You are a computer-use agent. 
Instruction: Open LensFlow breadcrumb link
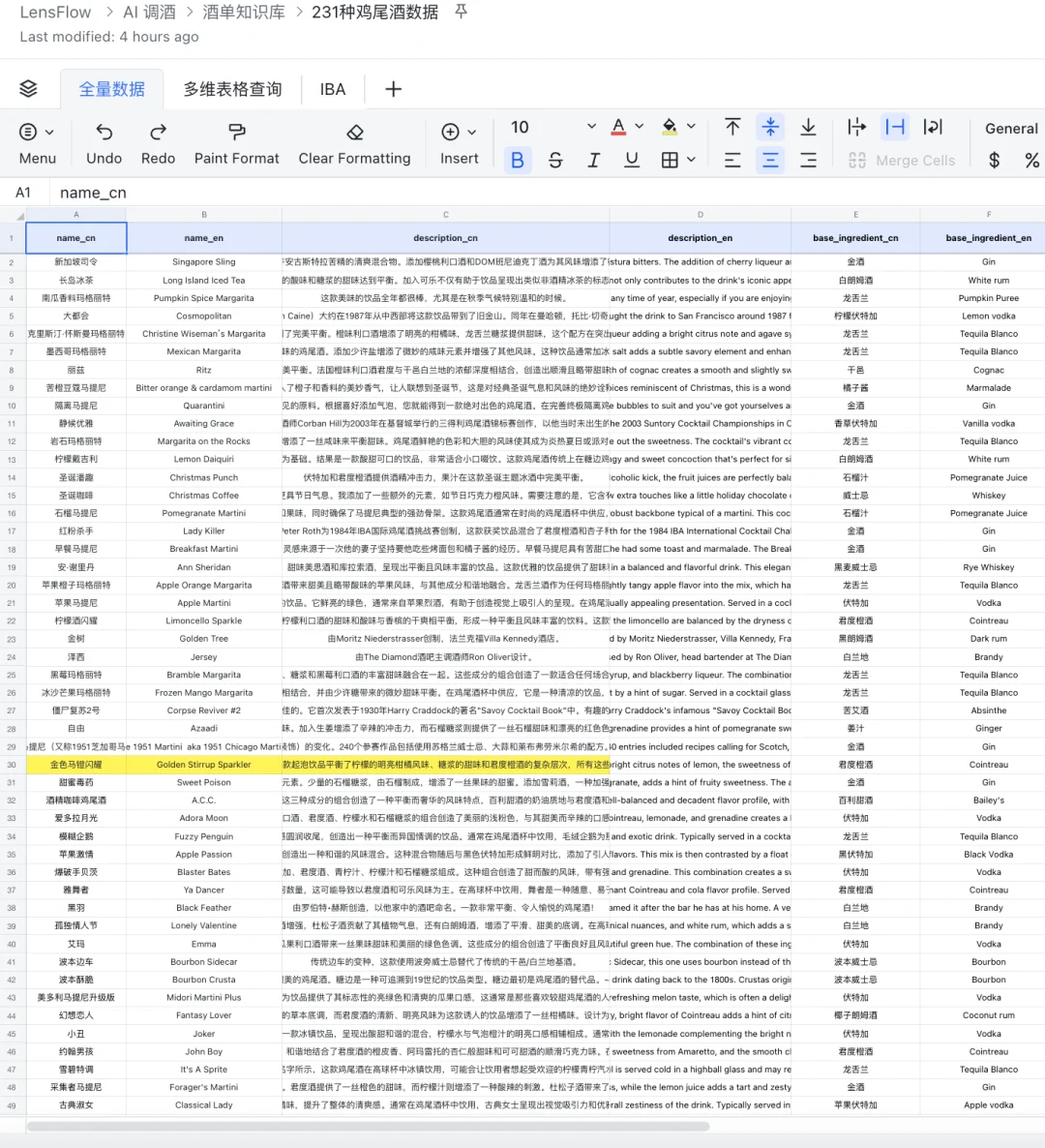55,13
